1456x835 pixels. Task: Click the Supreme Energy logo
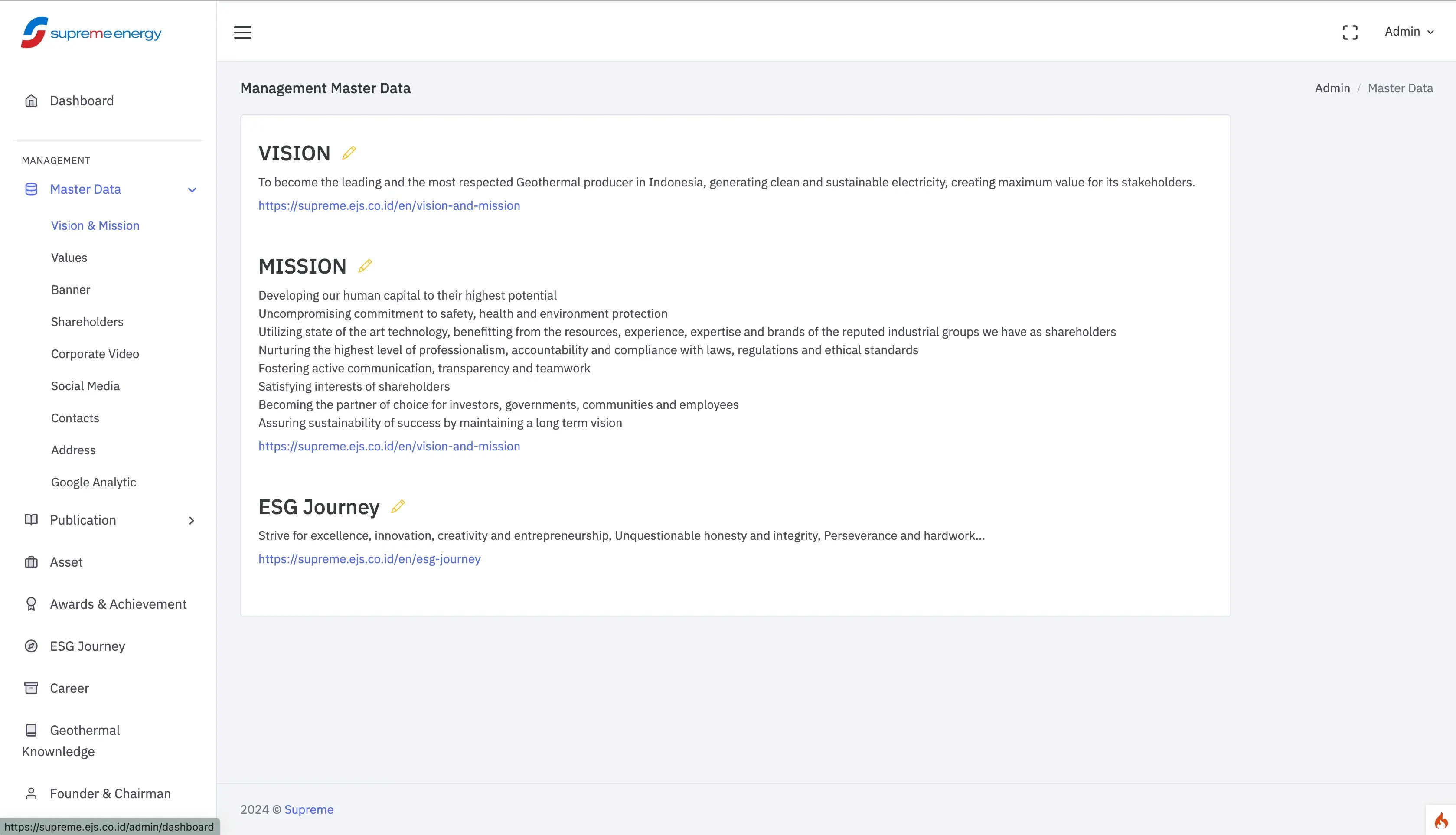[x=92, y=33]
